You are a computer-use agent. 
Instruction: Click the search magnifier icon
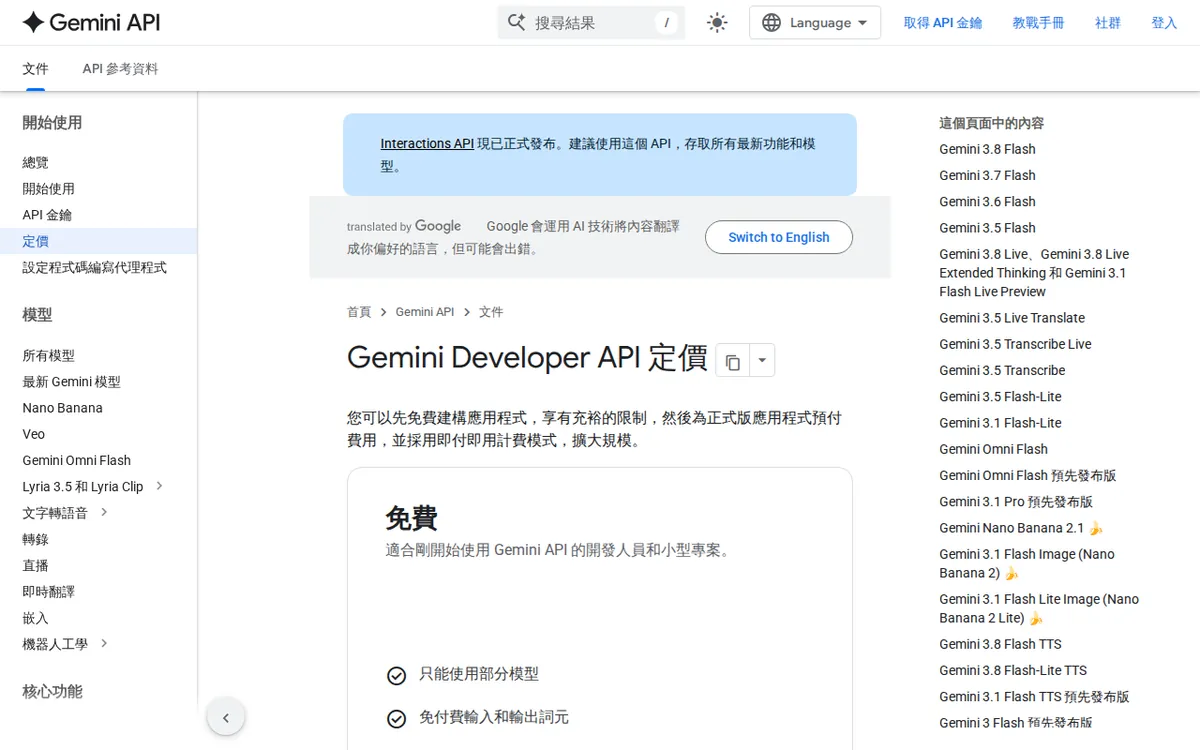[x=516, y=22]
